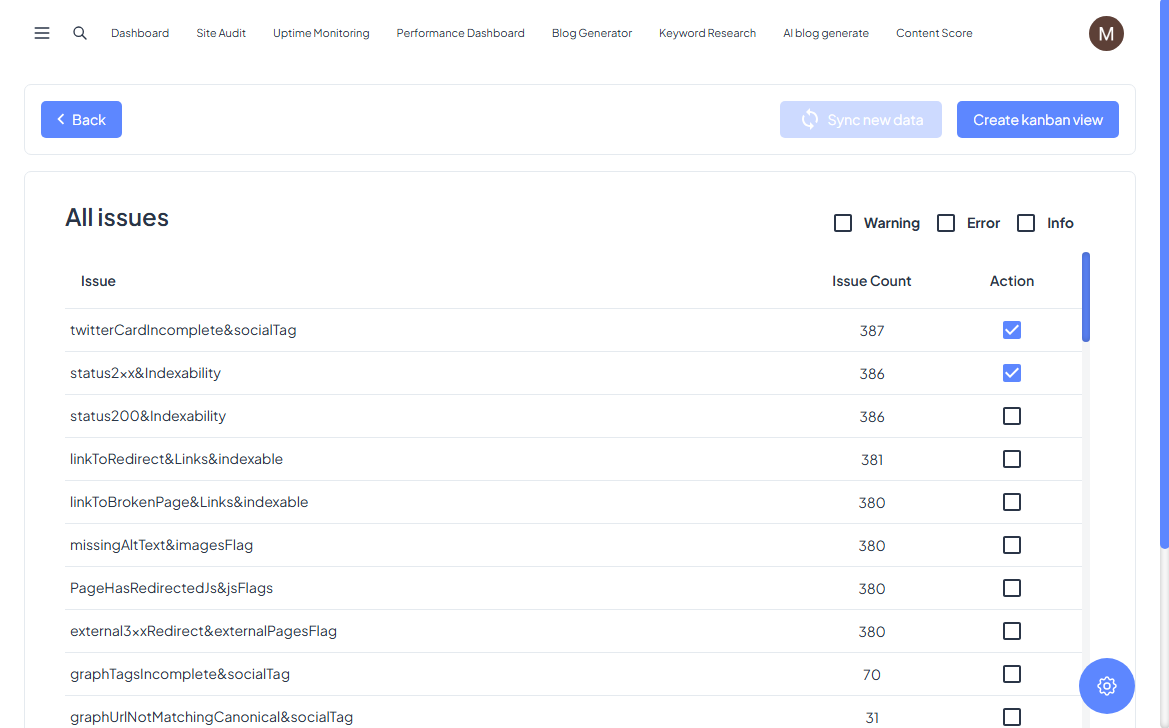
Task: Go to Keyword Research menu item
Action: (x=707, y=33)
